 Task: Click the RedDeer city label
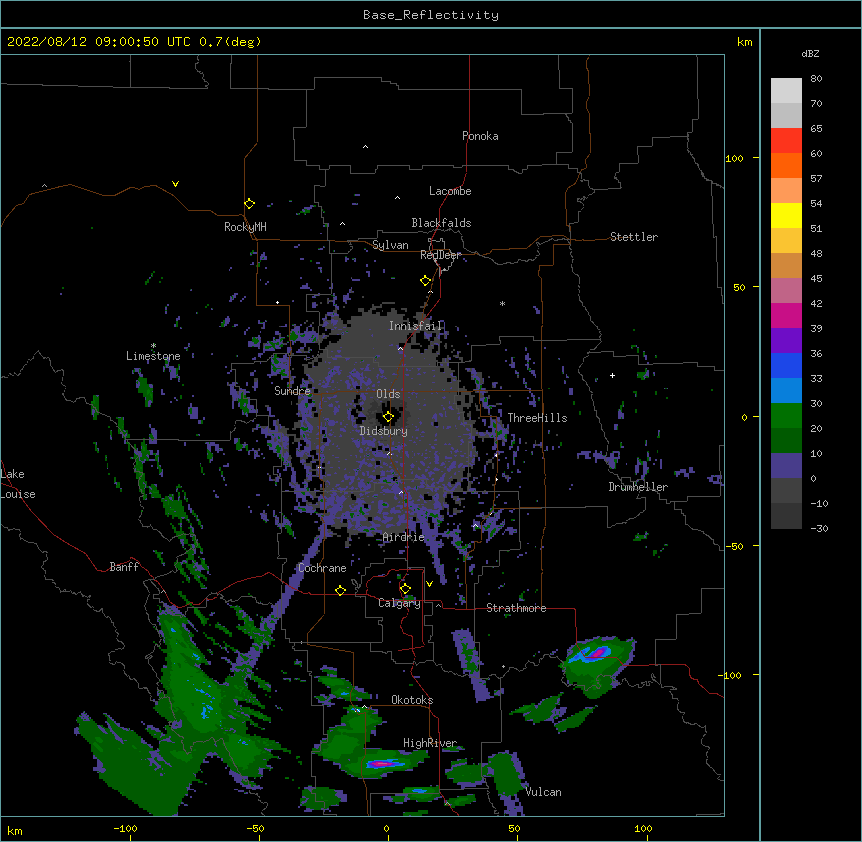pyautogui.click(x=440, y=255)
